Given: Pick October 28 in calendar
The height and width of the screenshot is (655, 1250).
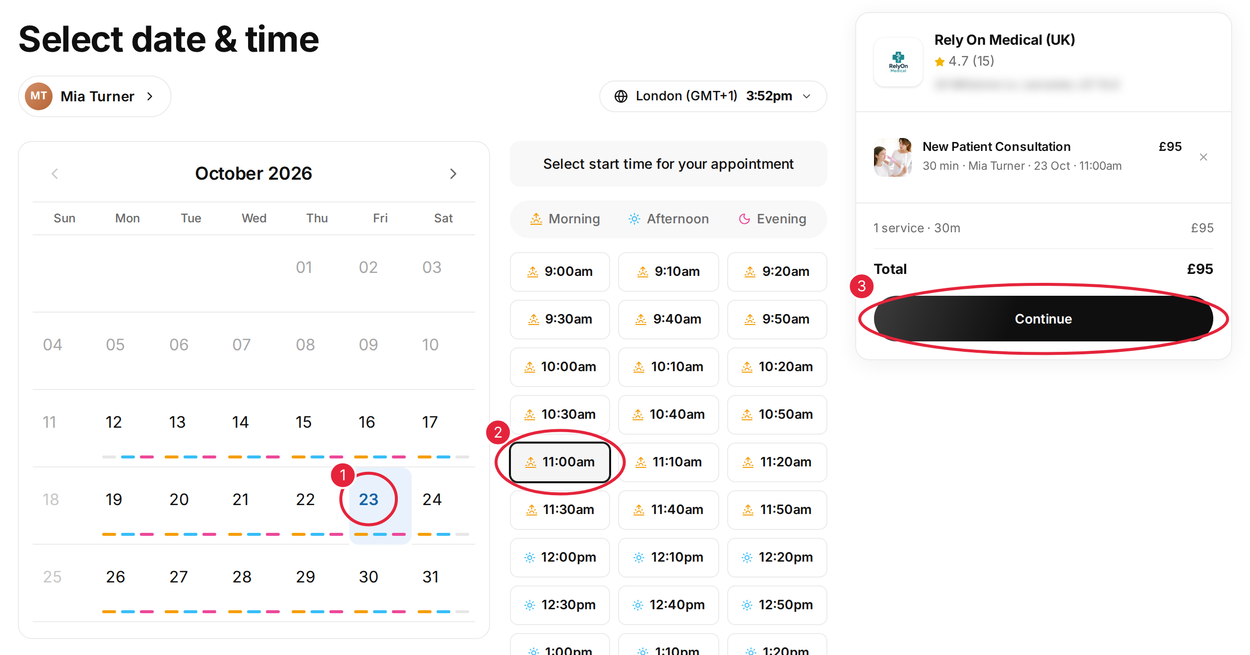Looking at the screenshot, I should point(242,577).
